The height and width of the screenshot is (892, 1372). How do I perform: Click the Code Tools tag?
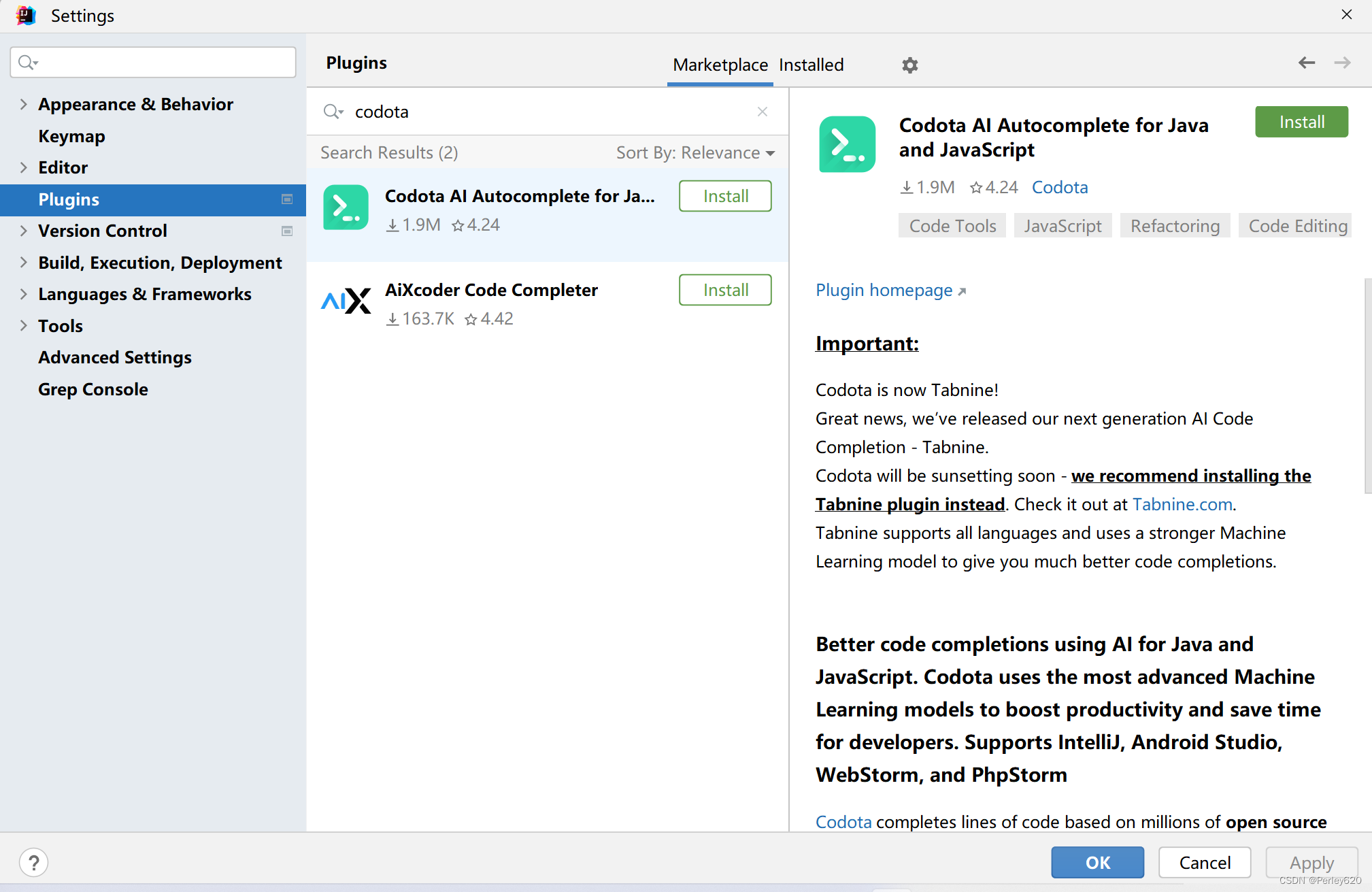952,226
